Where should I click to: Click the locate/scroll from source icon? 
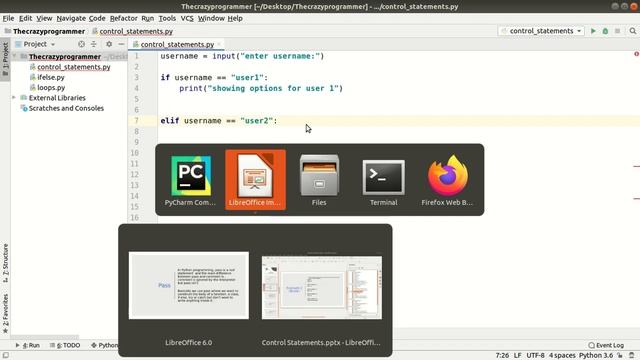point(81,44)
